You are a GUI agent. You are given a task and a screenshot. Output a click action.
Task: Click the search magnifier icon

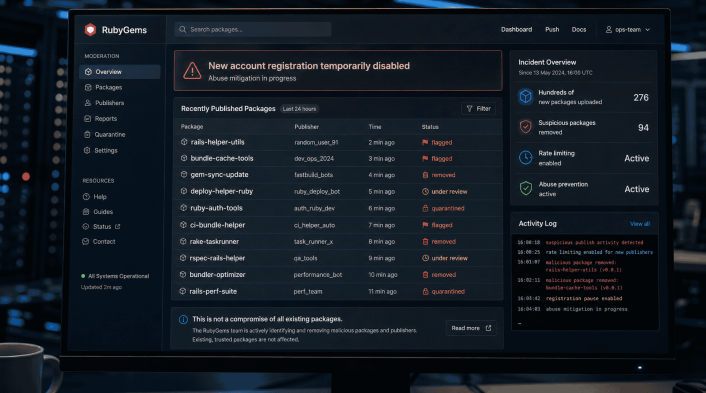click(182, 29)
